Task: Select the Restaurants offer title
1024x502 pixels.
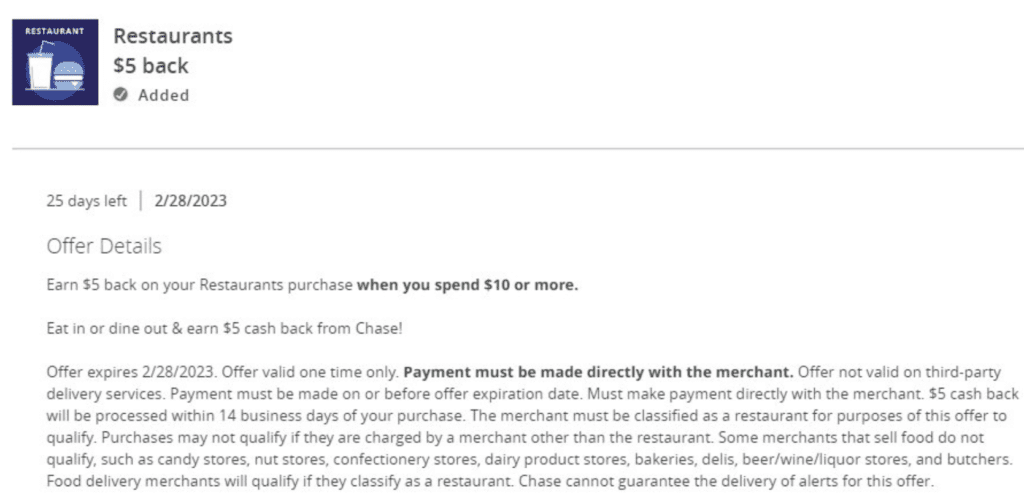Action: [x=173, y=37]
